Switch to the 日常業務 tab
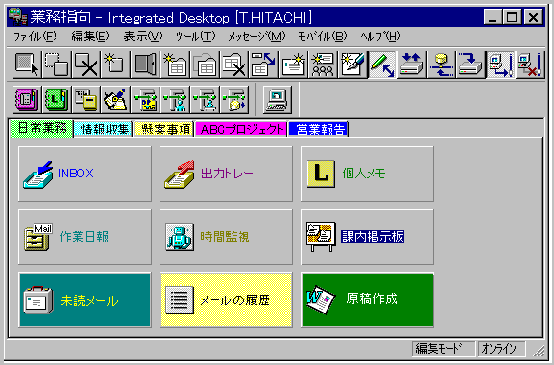This screenshot has width=554, height=365. click(x=42, y=128)
